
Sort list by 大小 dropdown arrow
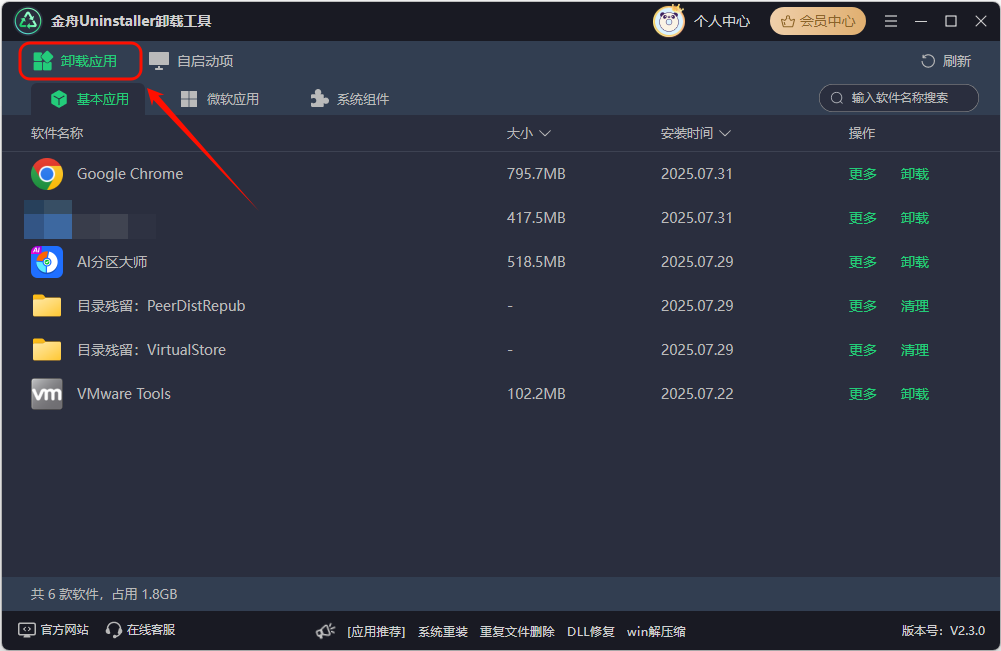pos(545,133)
